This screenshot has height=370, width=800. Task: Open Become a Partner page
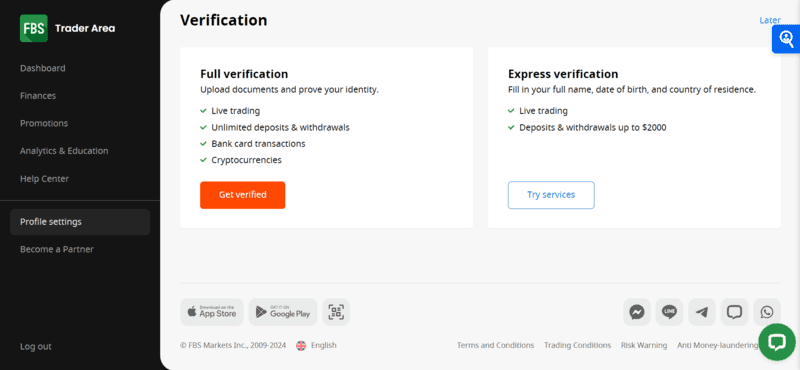(x=57, y=249)
